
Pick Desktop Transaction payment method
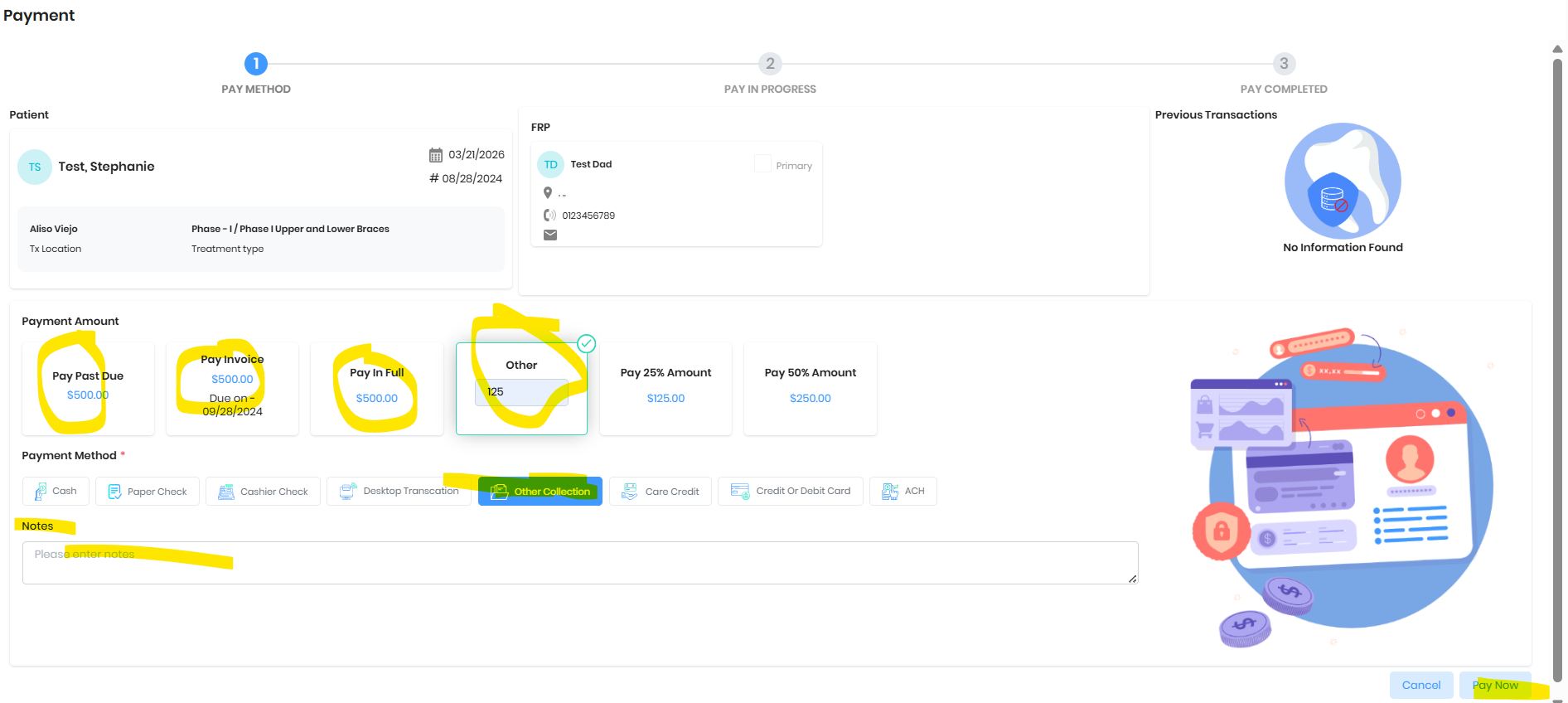coord(399,491)
